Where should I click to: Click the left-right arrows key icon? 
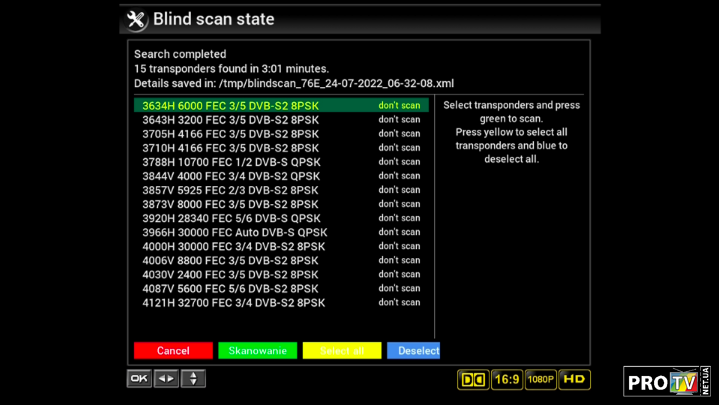point(166,379)
